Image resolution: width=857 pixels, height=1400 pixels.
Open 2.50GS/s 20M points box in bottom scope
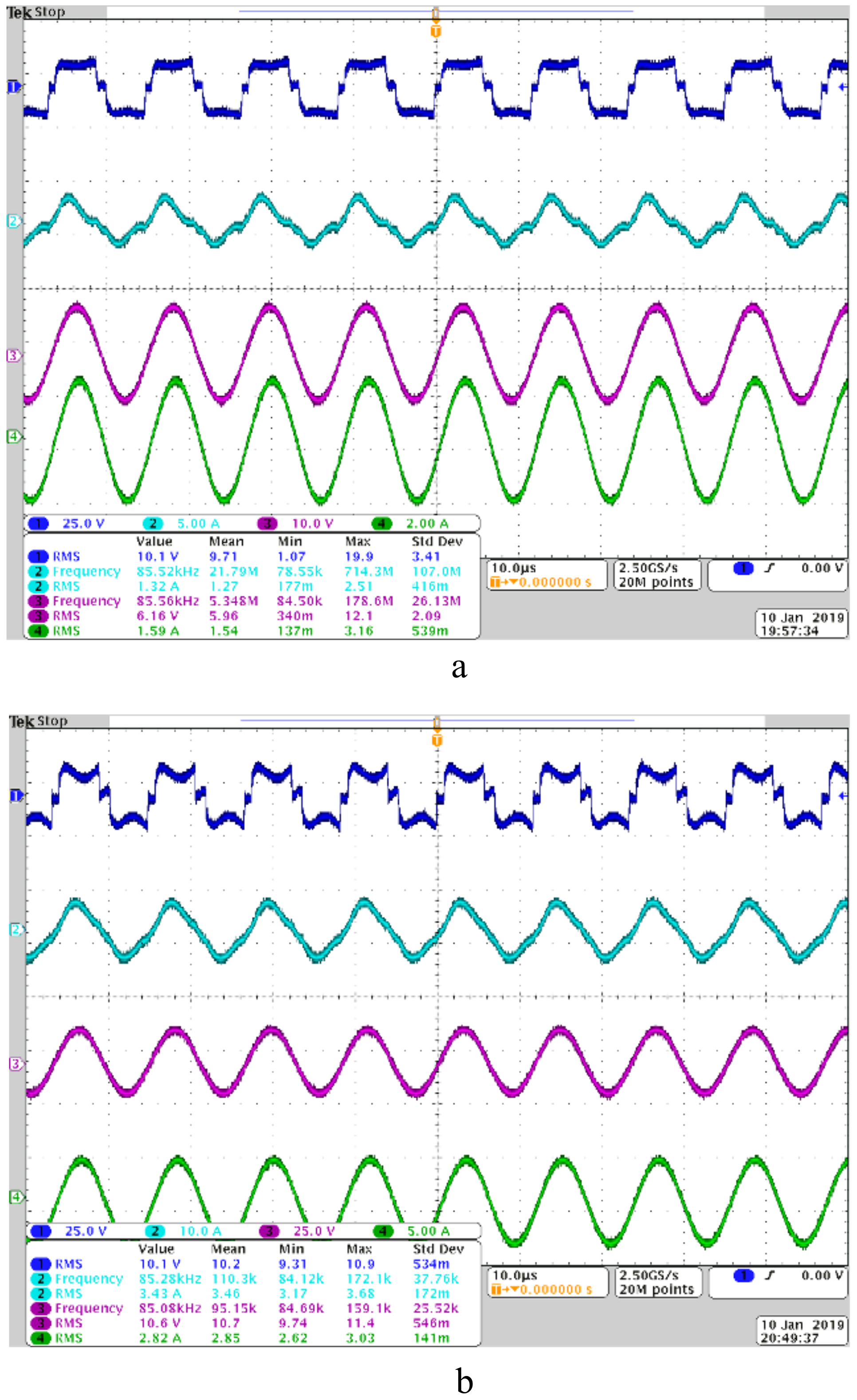[658, 1282]
